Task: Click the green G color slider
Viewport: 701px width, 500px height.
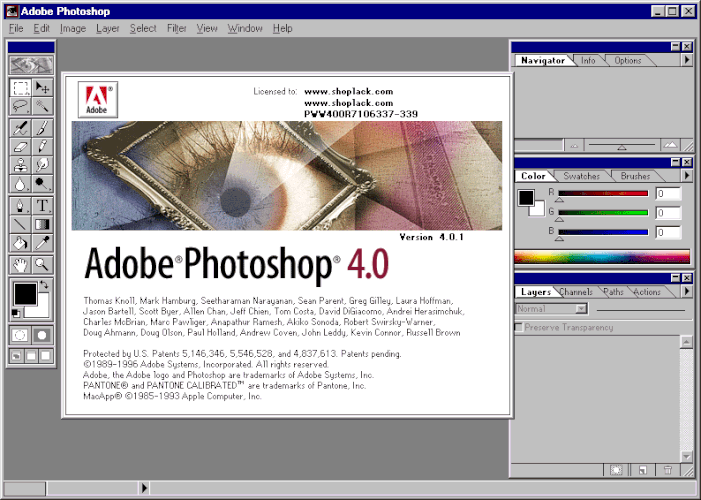Action: click(603, 212)
